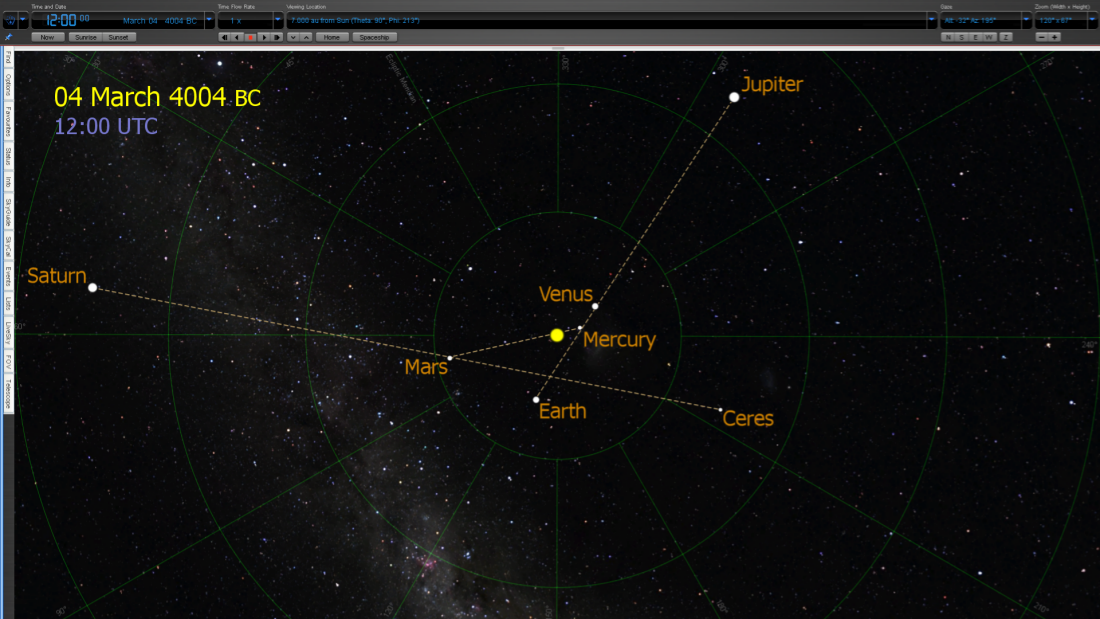Open the Lists side tab
Viewport: 1100px width, 619px height.
pyautogui.click(x=8, y=303)
